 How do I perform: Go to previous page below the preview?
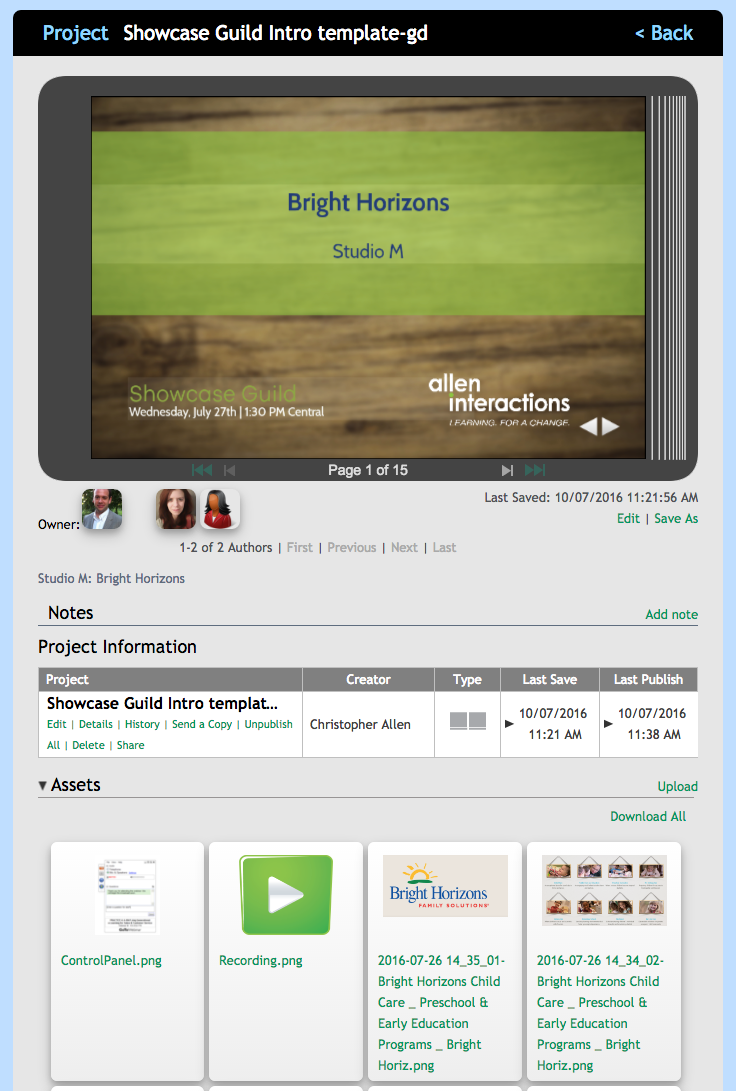point(229,470)
